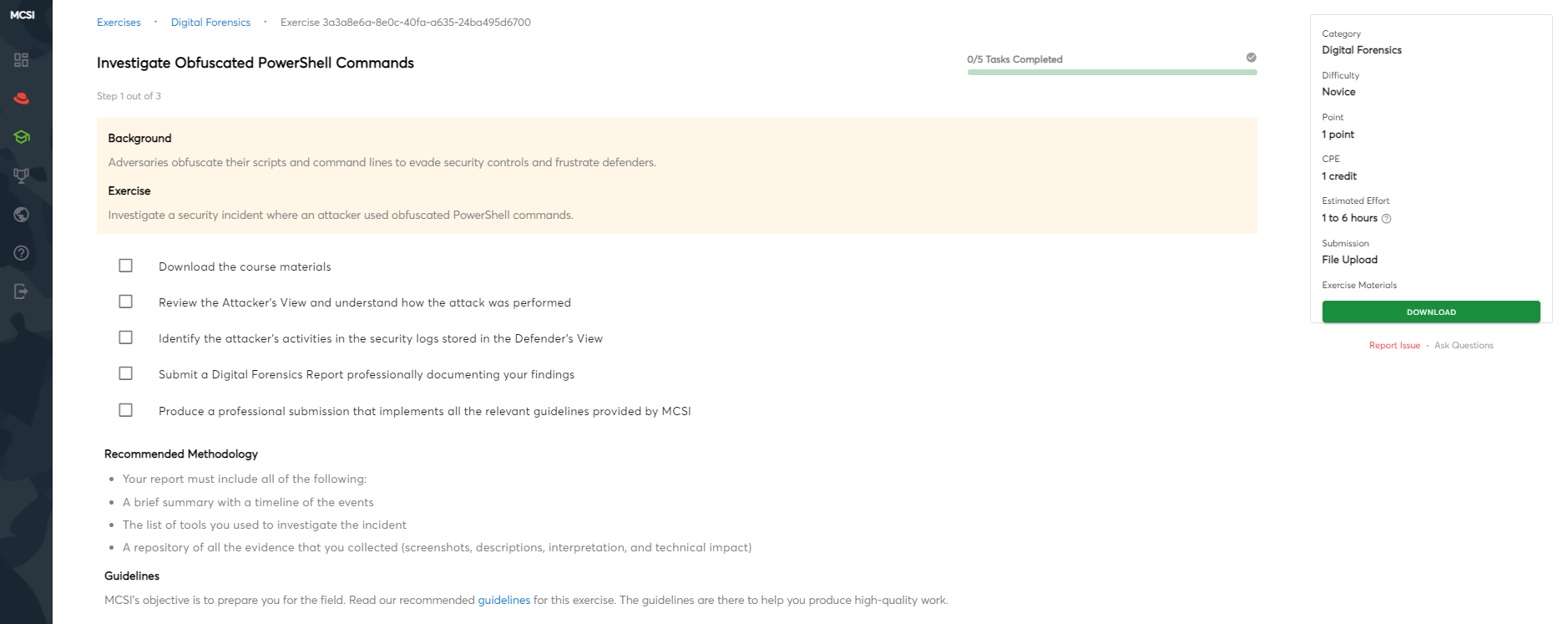The image size is (1568, 624).
Task: Check 'Download the course materials' task
Action: 126,266
